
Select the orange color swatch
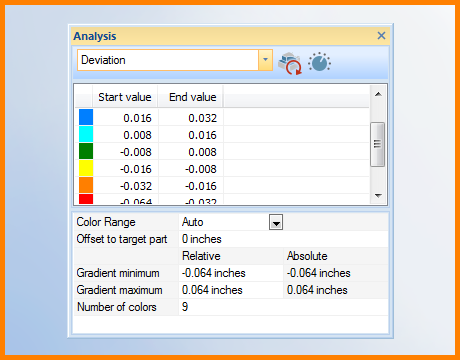(86, 185)
